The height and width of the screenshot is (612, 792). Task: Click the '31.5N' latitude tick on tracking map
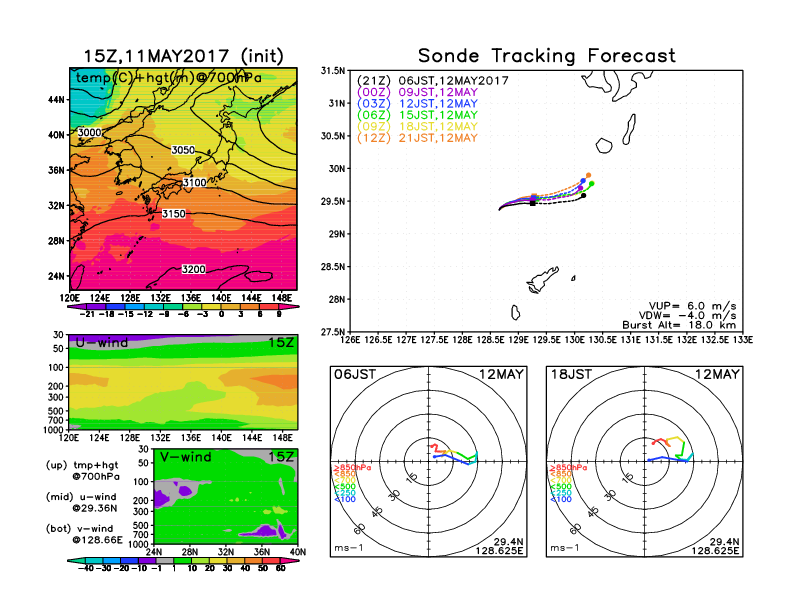click(x=333, y=71)
